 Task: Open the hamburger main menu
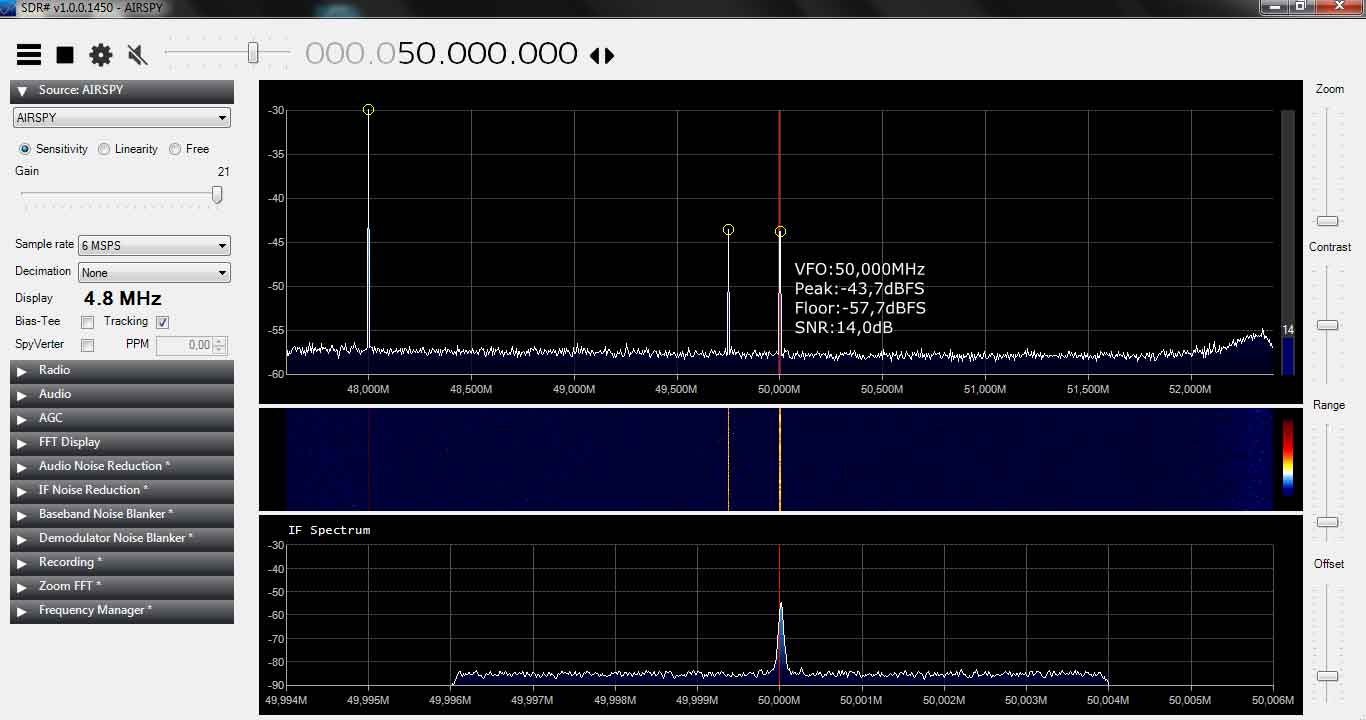(29, 55)
